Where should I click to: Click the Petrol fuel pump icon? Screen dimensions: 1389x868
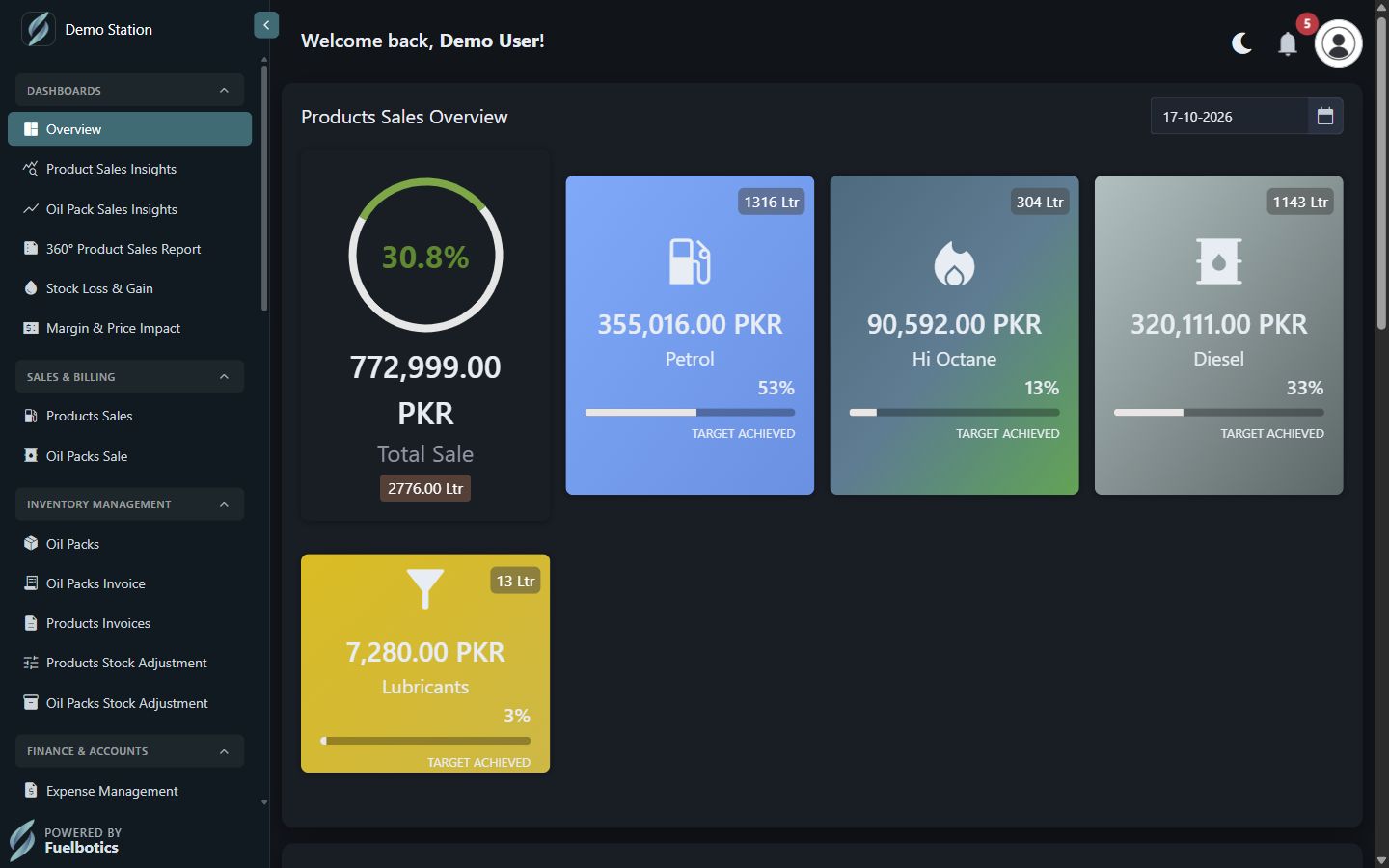click(x=690, y=261)
